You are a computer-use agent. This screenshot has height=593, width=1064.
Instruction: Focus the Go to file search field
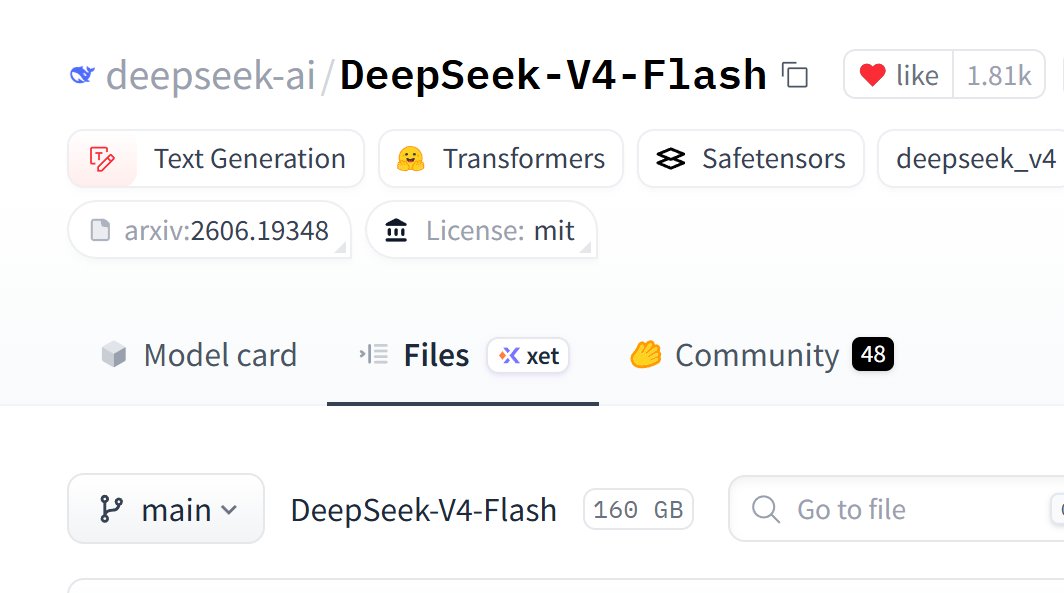click(x=896, y=509)
